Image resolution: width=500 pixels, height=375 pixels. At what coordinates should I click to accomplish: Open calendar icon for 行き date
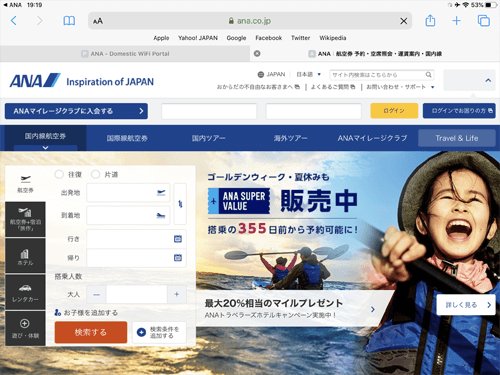tap(178, 239)
